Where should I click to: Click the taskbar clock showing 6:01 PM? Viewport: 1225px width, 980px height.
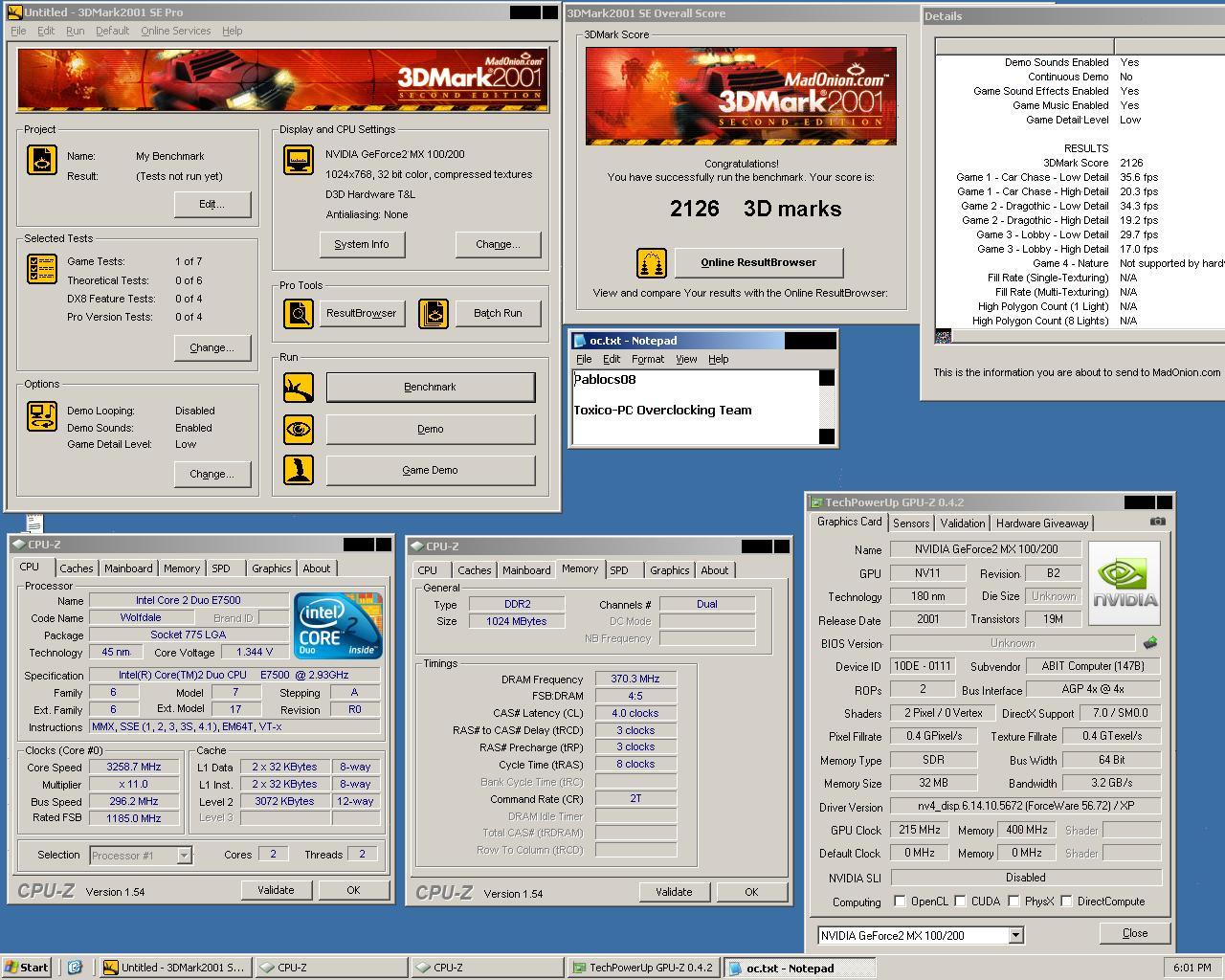1192,968
